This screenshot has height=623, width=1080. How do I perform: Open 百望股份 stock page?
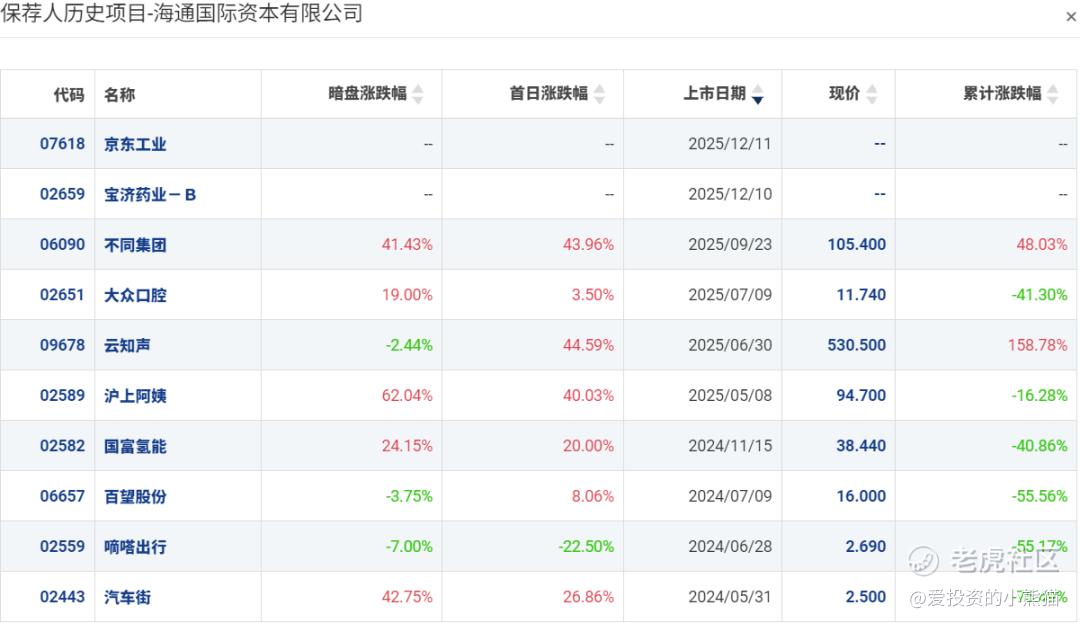click(x=135, y=496)
